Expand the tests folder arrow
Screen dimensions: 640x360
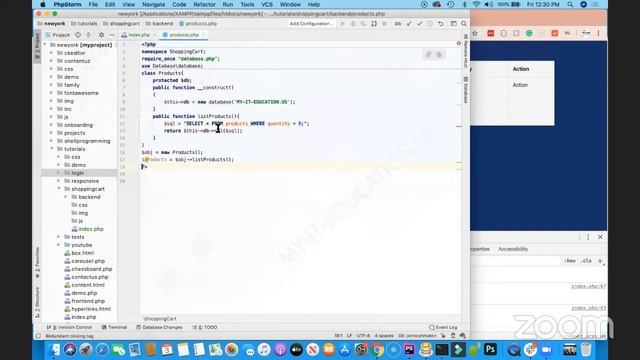pyautogui.click(x=59, y=237)
